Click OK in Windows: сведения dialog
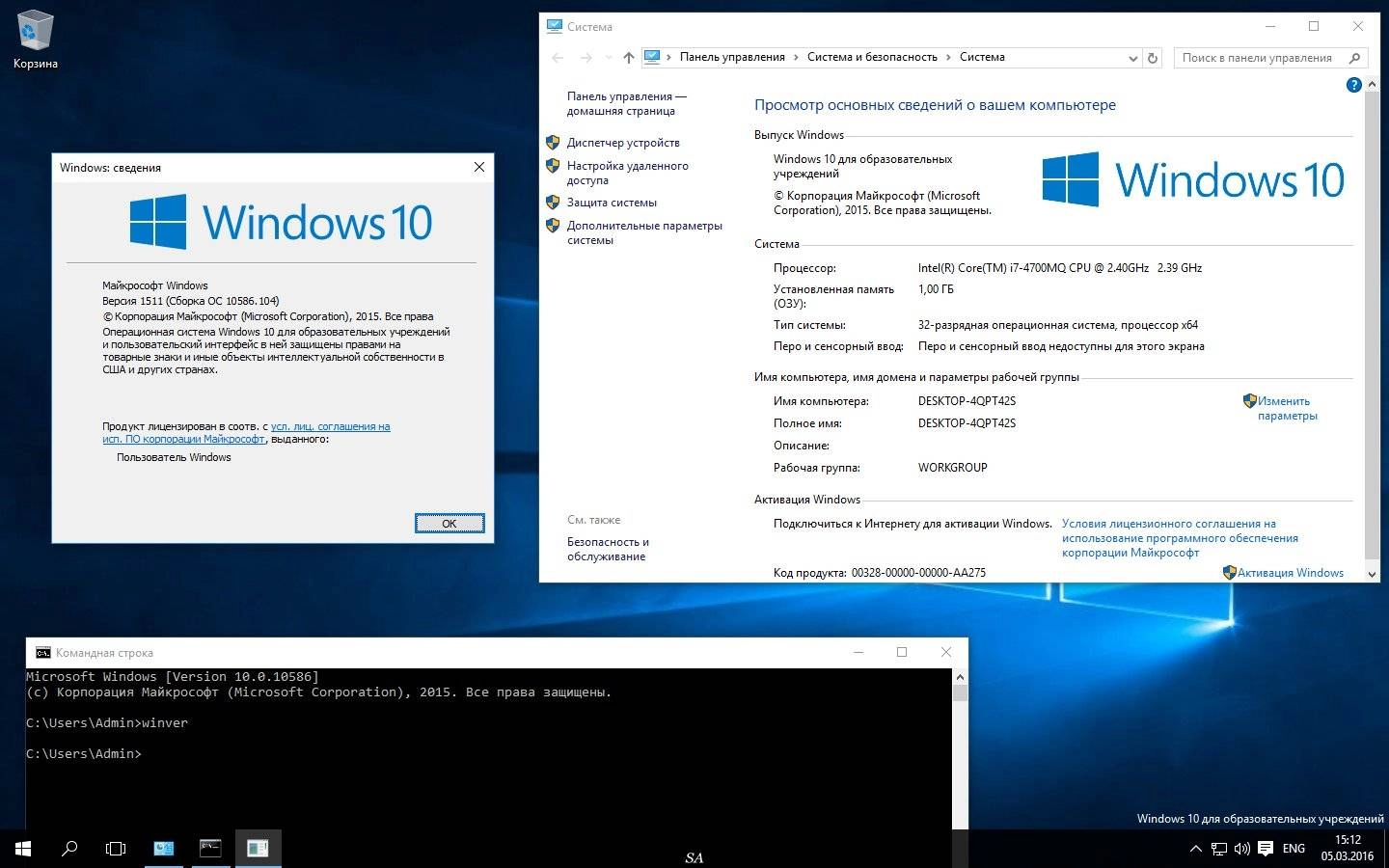1389x868 pixels. pos(449,524)
